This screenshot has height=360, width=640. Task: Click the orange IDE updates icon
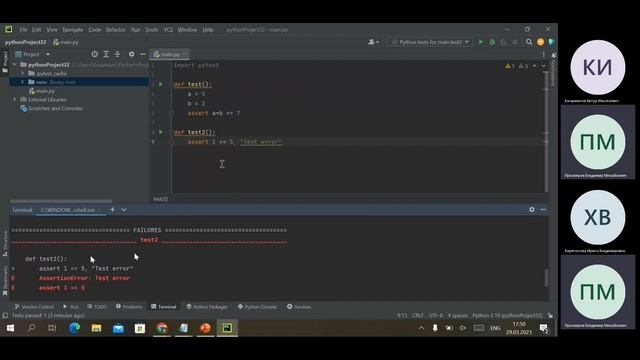click(540, 42)
